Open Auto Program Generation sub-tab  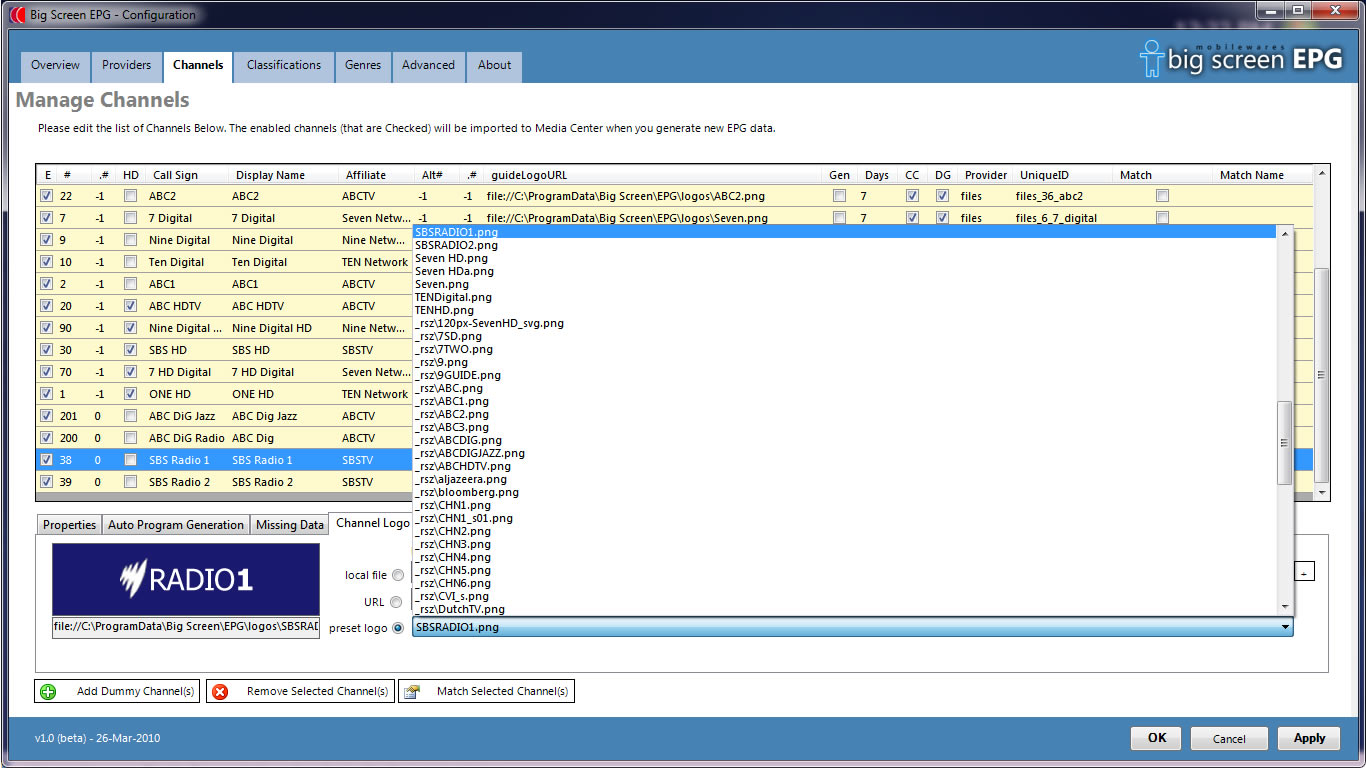pyautogui.click(x=176, y=525)
